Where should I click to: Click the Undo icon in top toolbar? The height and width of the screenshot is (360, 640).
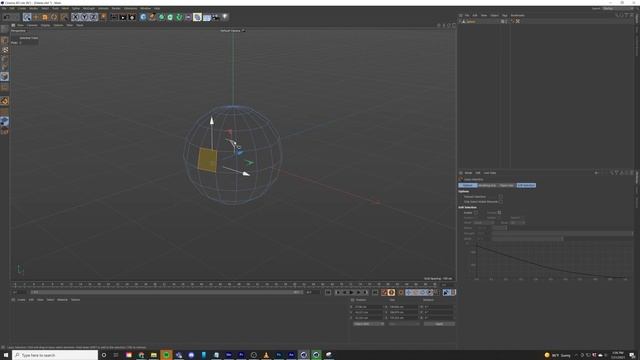[7, 17]
